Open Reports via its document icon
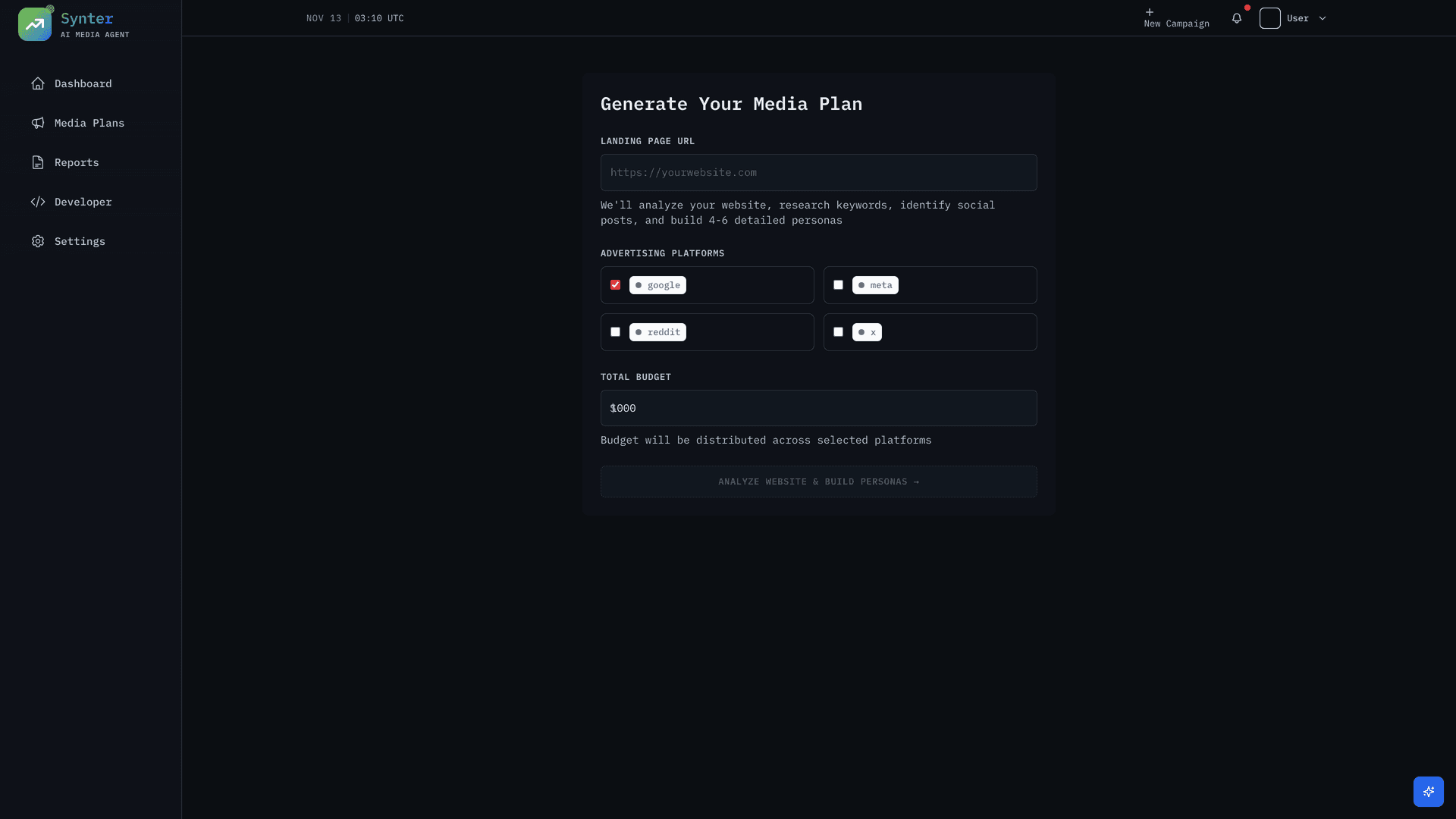Viewport: 1456px width, 819px height. click(39, 162)
